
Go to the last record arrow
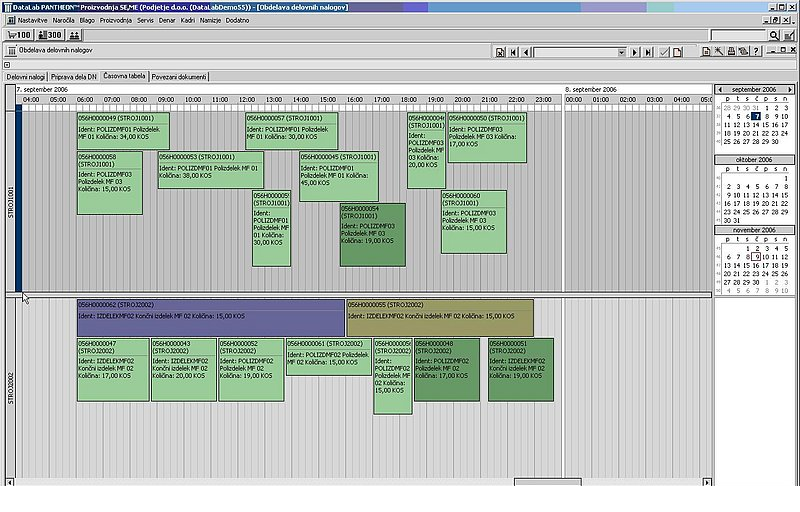[x=648, y=52]
